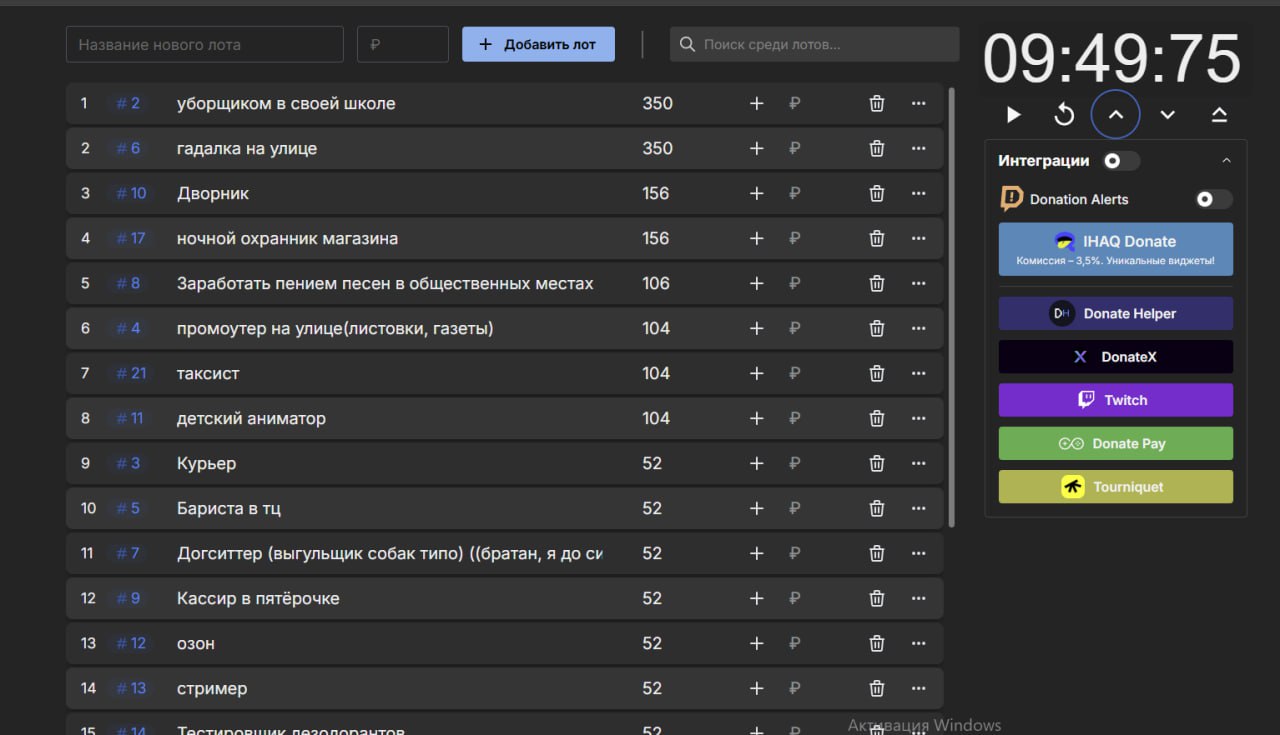Add amount to Догситтер lot
The height and width of the screenshot is (735, 1280).
click(x=756, y=553)
